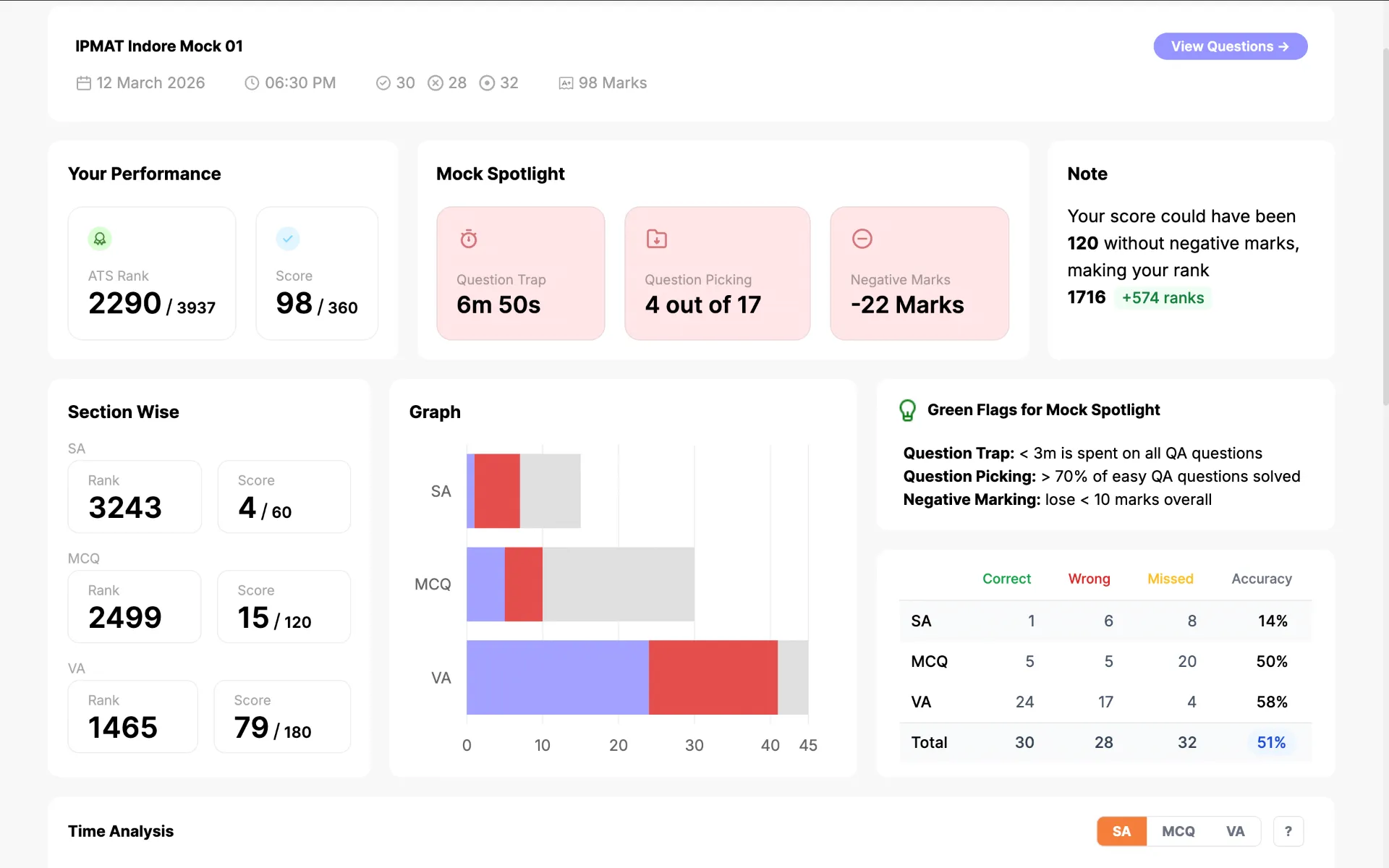This screenshot has height=868, width=1389.
Task: Click the calendar icon beside 12 March 2026
Action: point(84,83)
